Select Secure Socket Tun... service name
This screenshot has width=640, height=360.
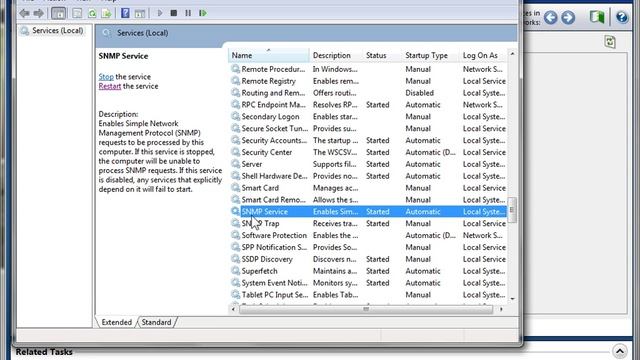[x=275, y=128]
